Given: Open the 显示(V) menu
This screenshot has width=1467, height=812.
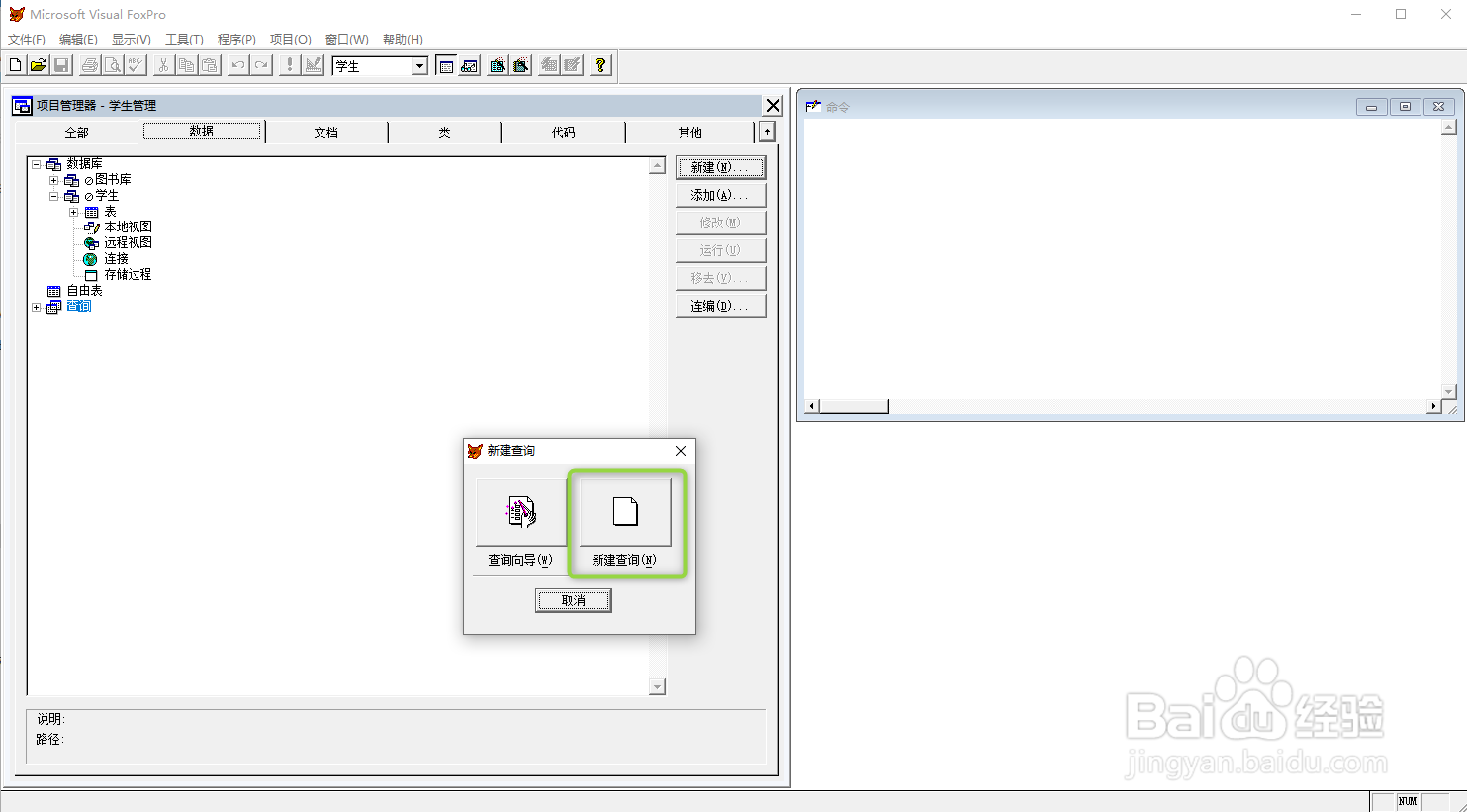Looking at the screenshot, I should pyautogui.click(x=132, y=40).
